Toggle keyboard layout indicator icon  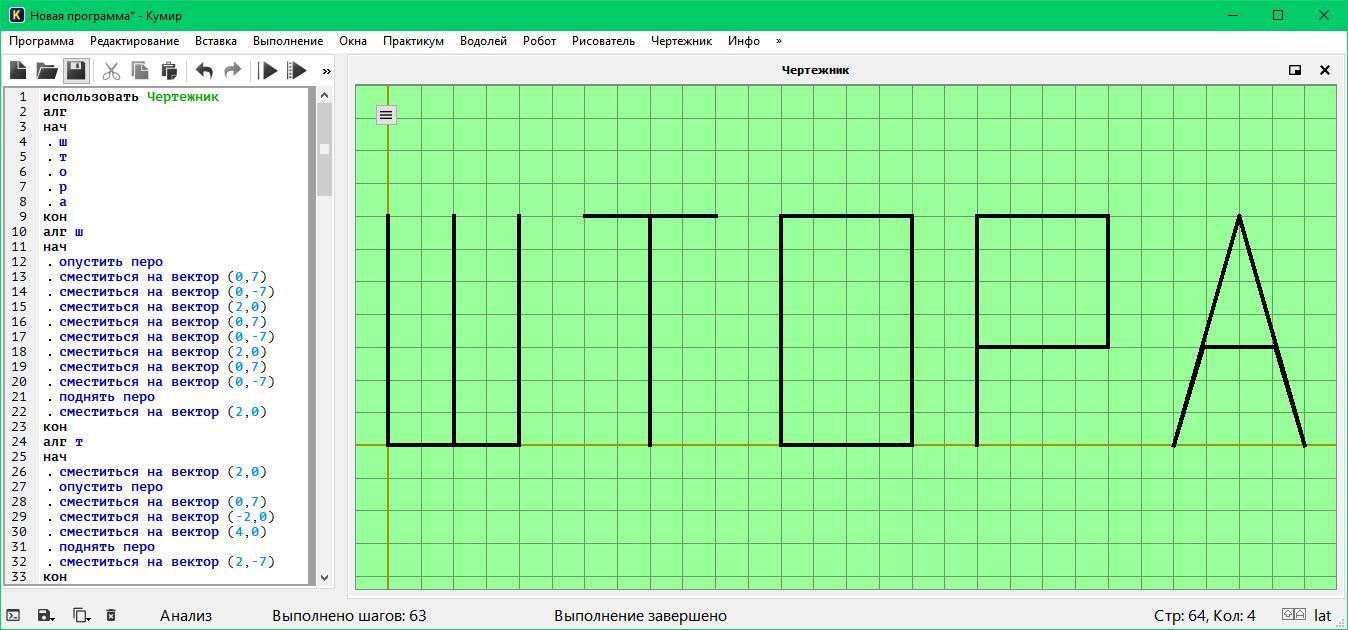1293,615
